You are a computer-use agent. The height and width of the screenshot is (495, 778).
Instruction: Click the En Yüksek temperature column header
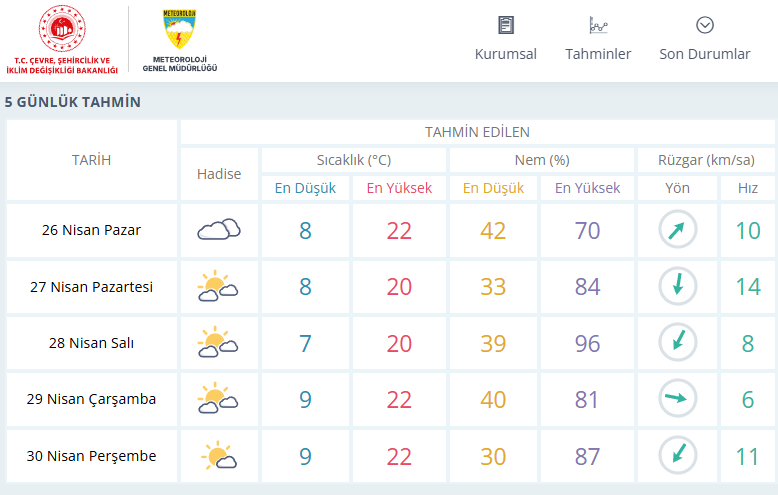pyautogui.click(x=399, y=188)
